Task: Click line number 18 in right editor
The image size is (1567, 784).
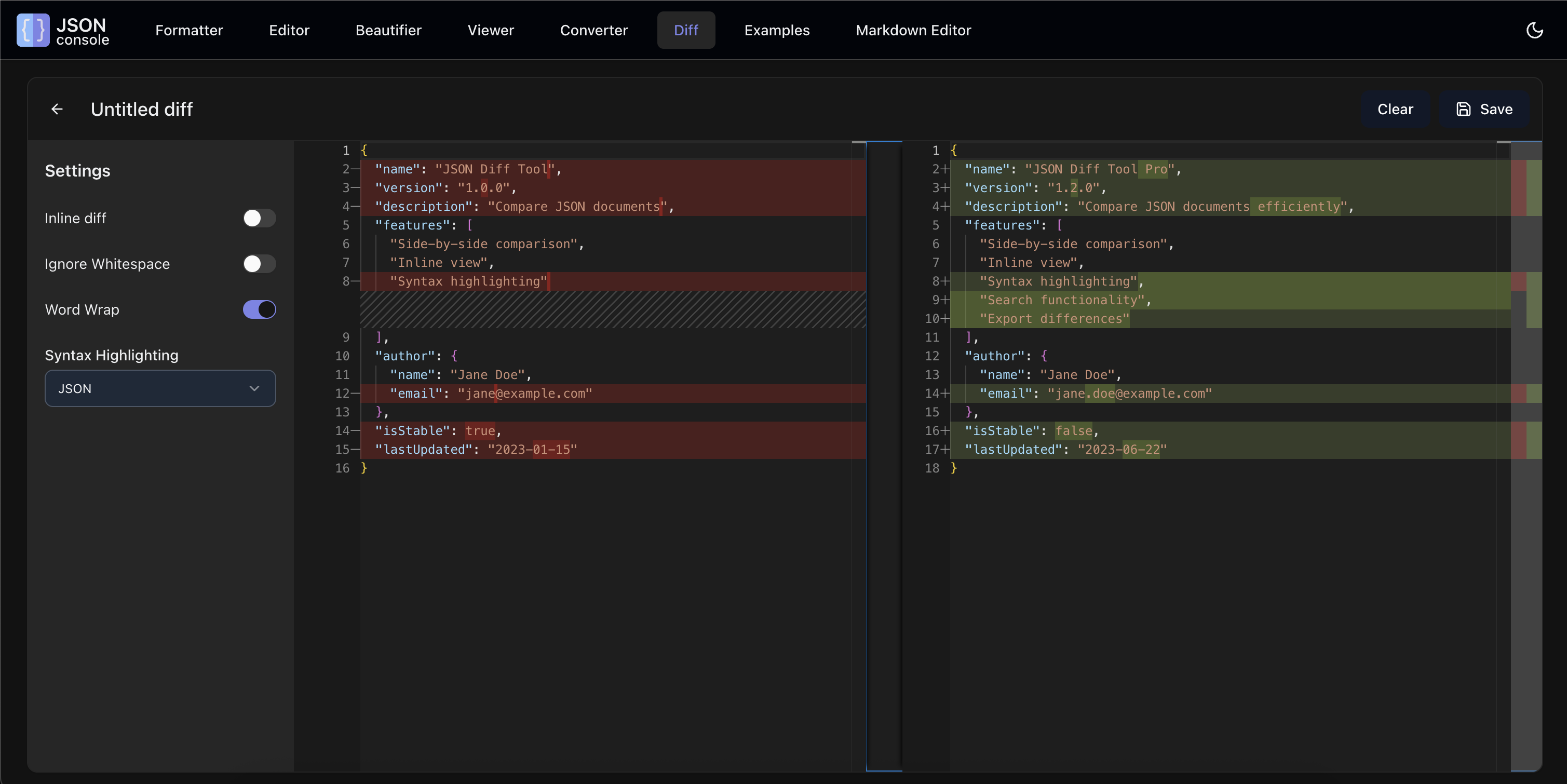Action: pos(933,468)
